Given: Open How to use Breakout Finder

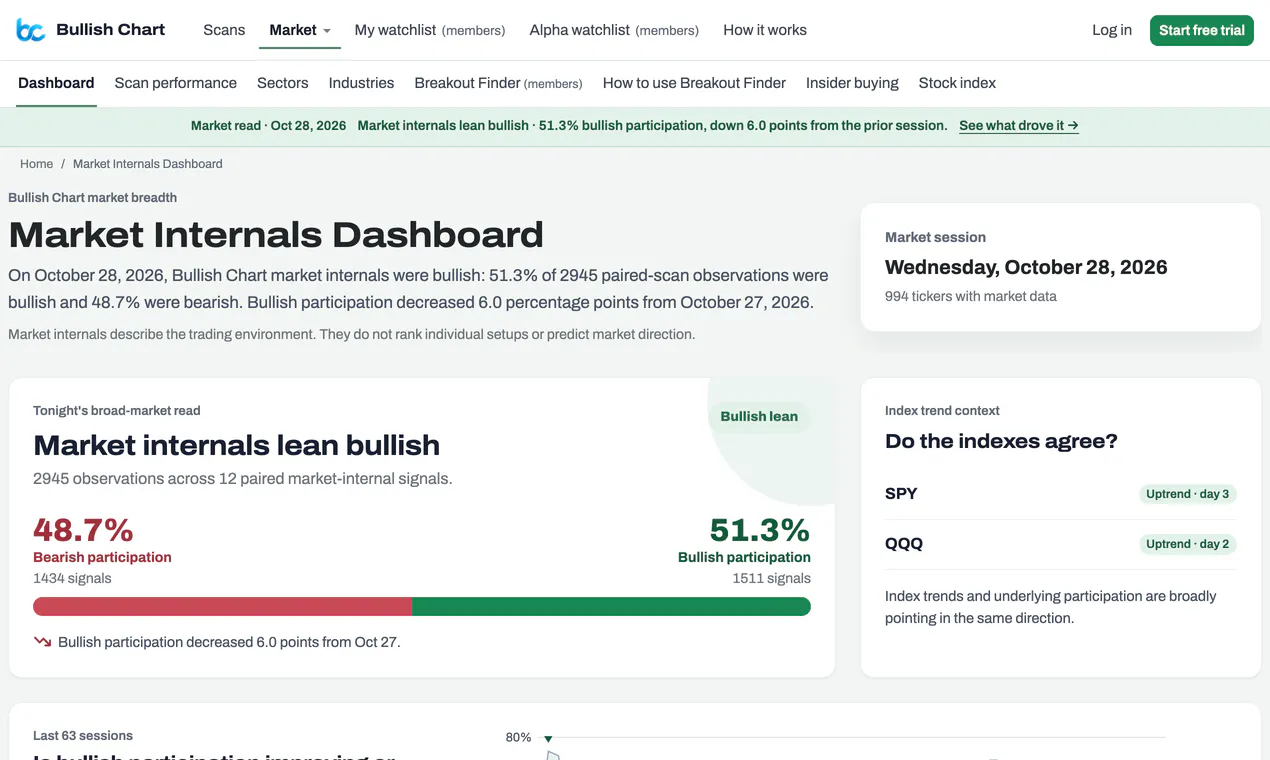Looking at the screenshot, I should coord(694,83).
